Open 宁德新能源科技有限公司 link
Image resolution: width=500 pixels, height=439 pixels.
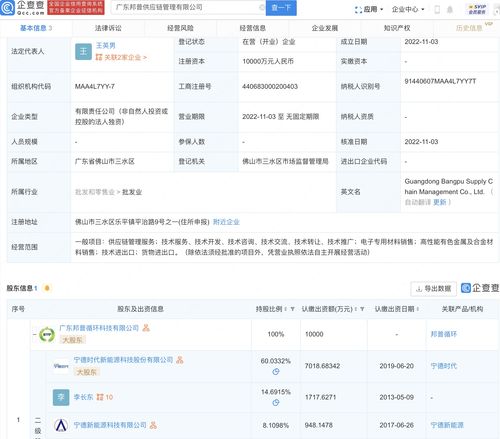[110, 425]
